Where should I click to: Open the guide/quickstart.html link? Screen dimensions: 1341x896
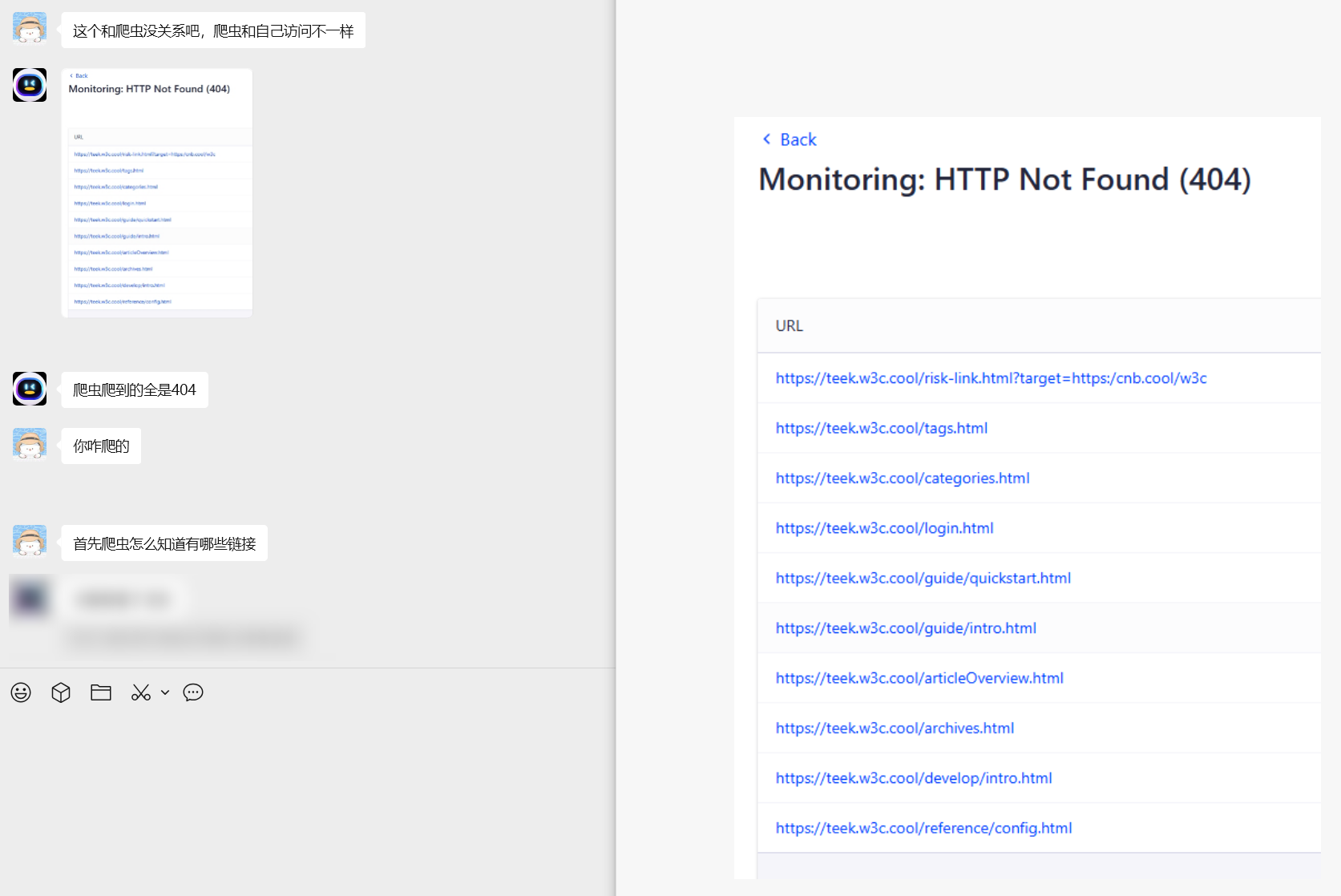[x=923, y=578]
